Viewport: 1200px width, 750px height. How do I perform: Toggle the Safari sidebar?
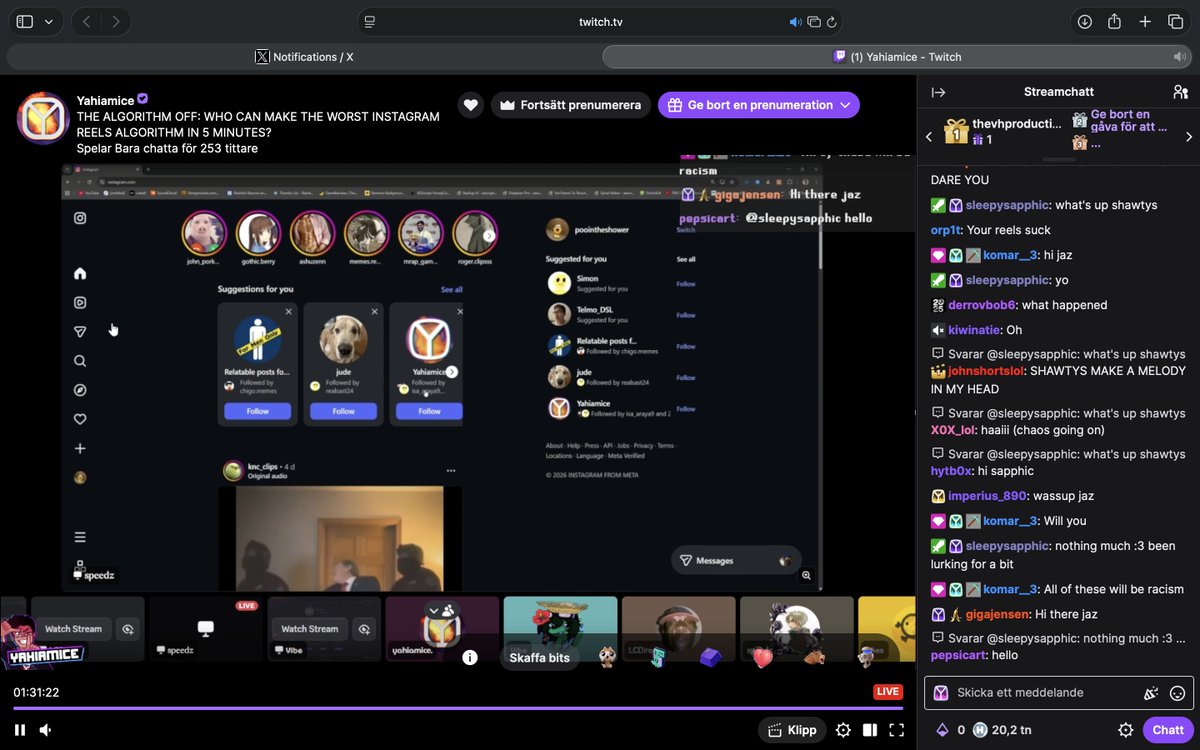click(x=25, y=21)
